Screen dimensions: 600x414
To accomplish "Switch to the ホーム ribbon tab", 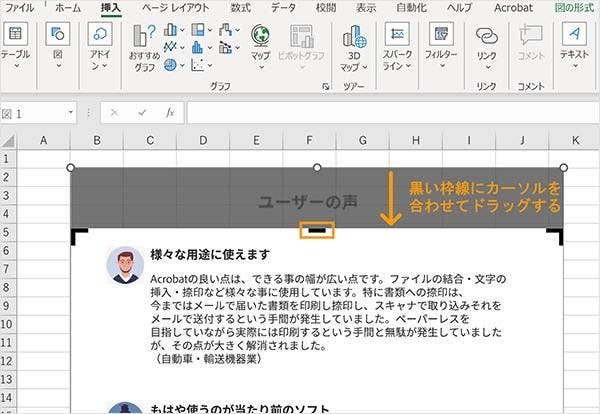I will coord(68,8).
